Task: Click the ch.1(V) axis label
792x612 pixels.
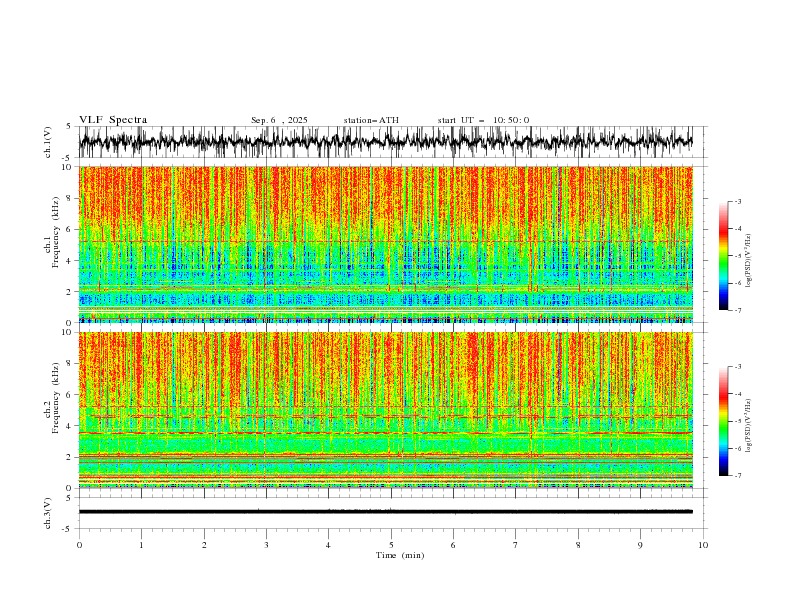Action: click(48, 142)
